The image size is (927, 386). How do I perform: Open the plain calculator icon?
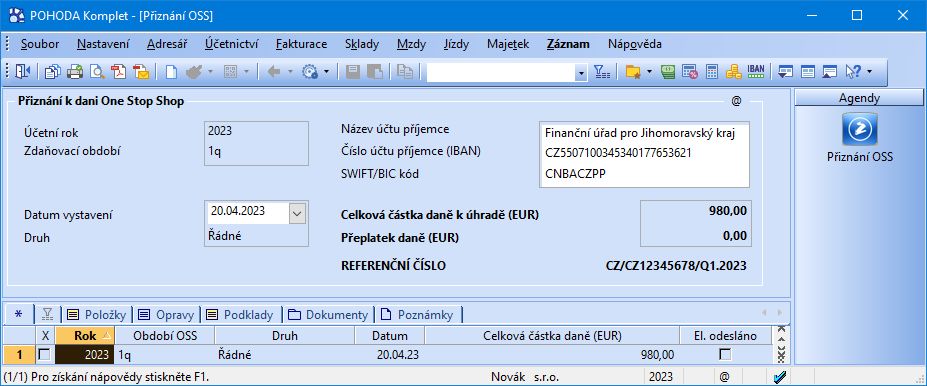pos(712,72)
